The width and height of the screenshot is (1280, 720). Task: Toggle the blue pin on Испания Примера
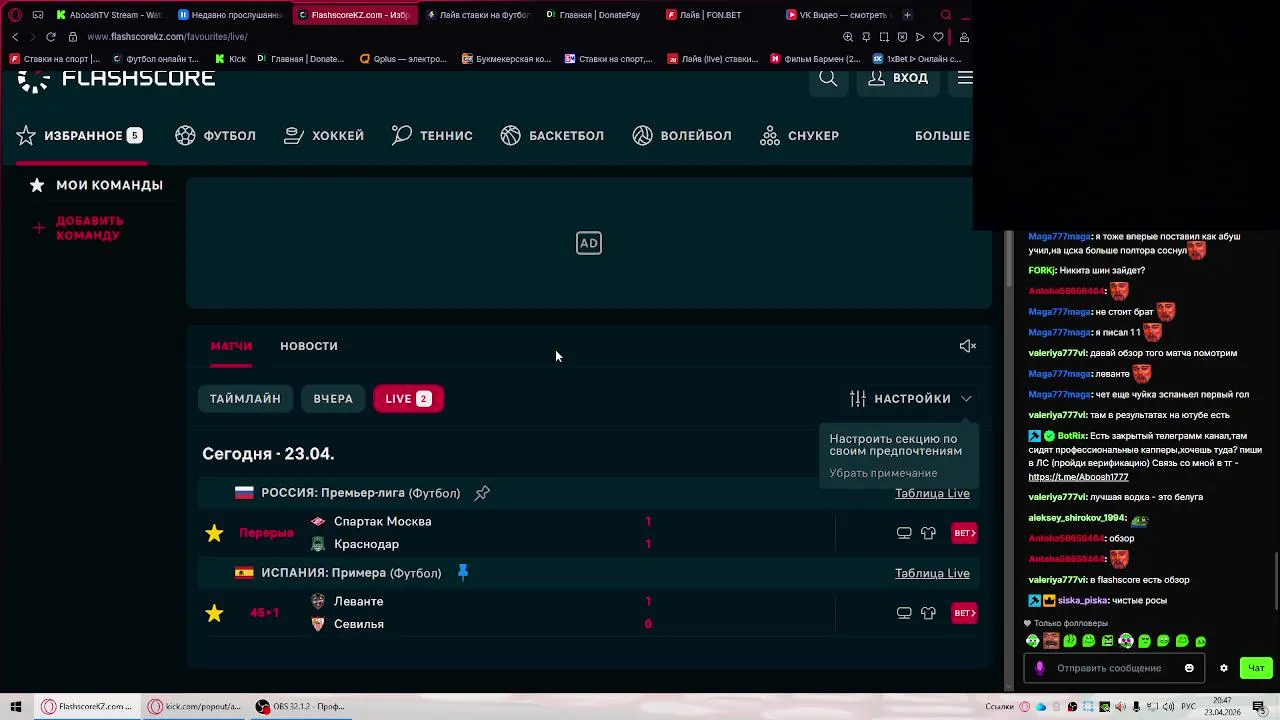(x=463, y=572)
